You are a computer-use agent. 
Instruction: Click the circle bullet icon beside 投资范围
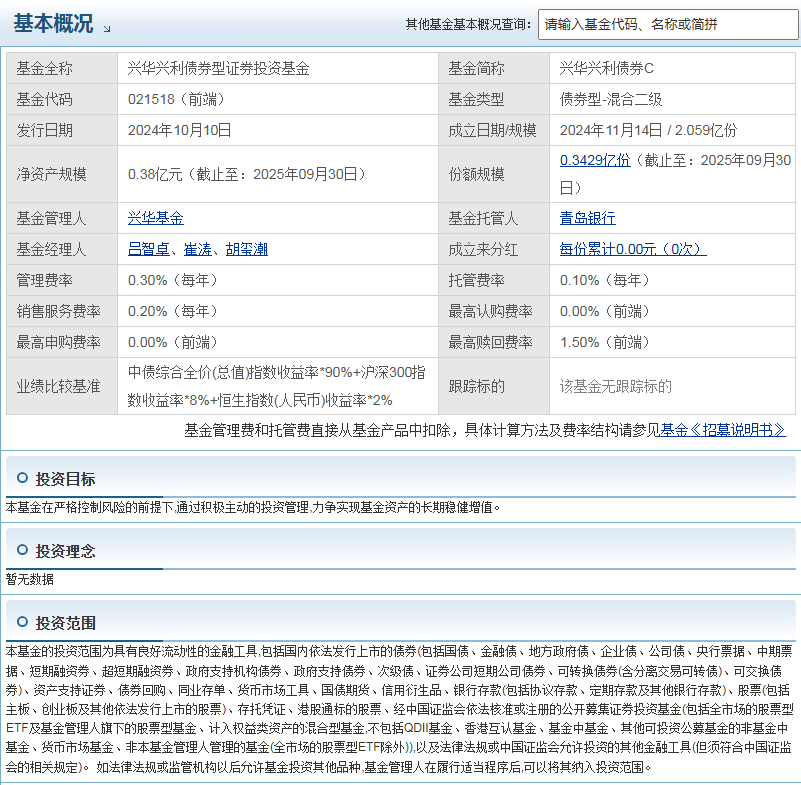[x=22, y=622]
